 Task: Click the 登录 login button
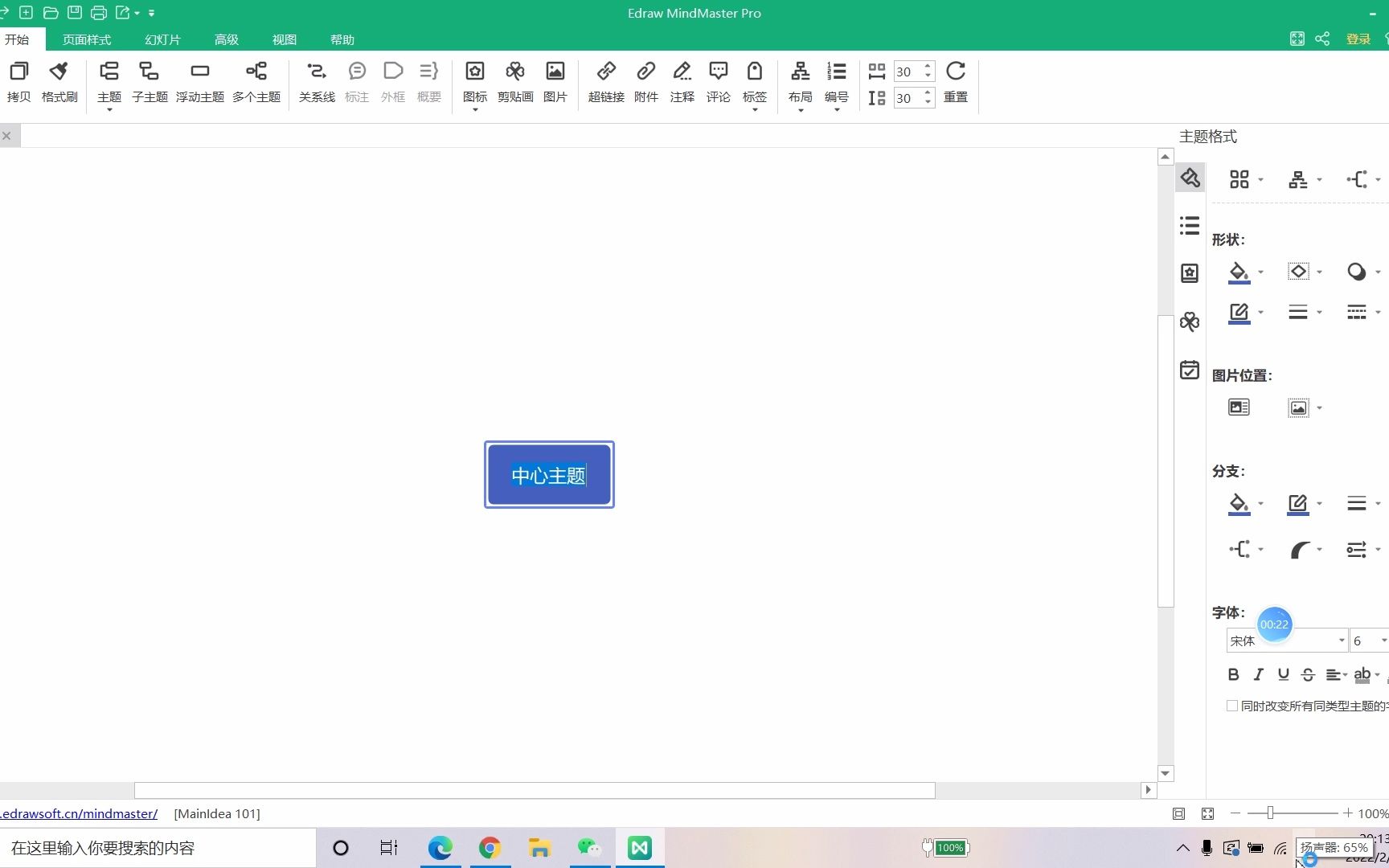1358,39
